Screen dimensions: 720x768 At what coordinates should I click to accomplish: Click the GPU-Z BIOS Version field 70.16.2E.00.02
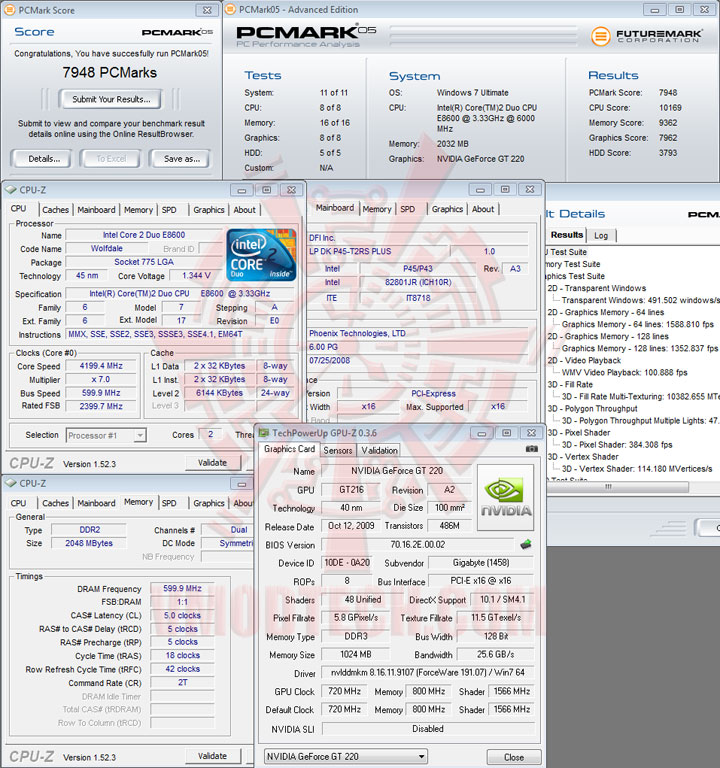tap(417, 545)
